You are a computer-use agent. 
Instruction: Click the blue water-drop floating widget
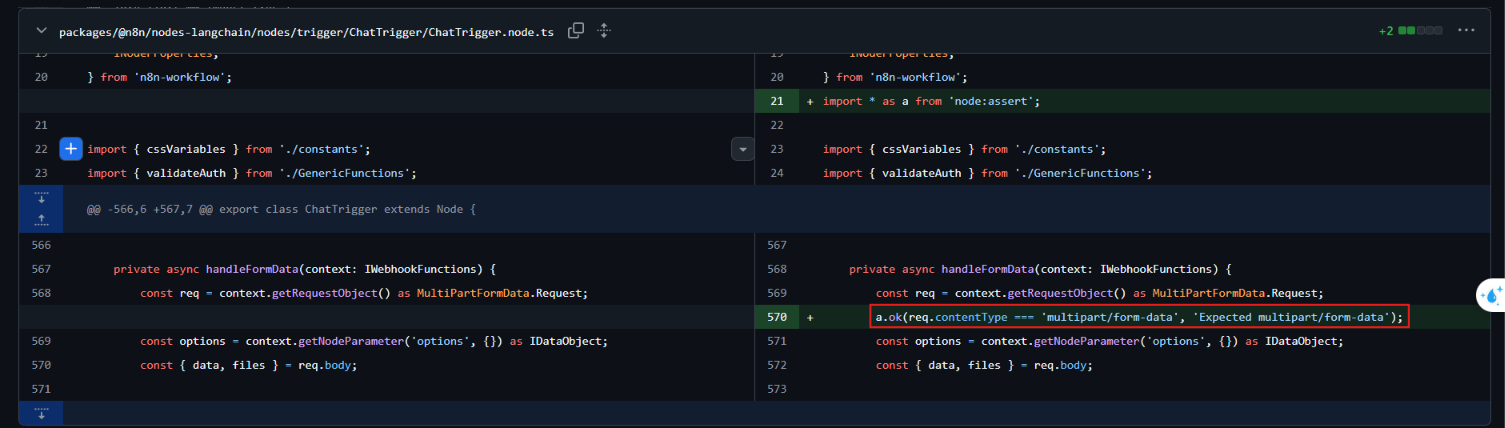coord(1491,294)
